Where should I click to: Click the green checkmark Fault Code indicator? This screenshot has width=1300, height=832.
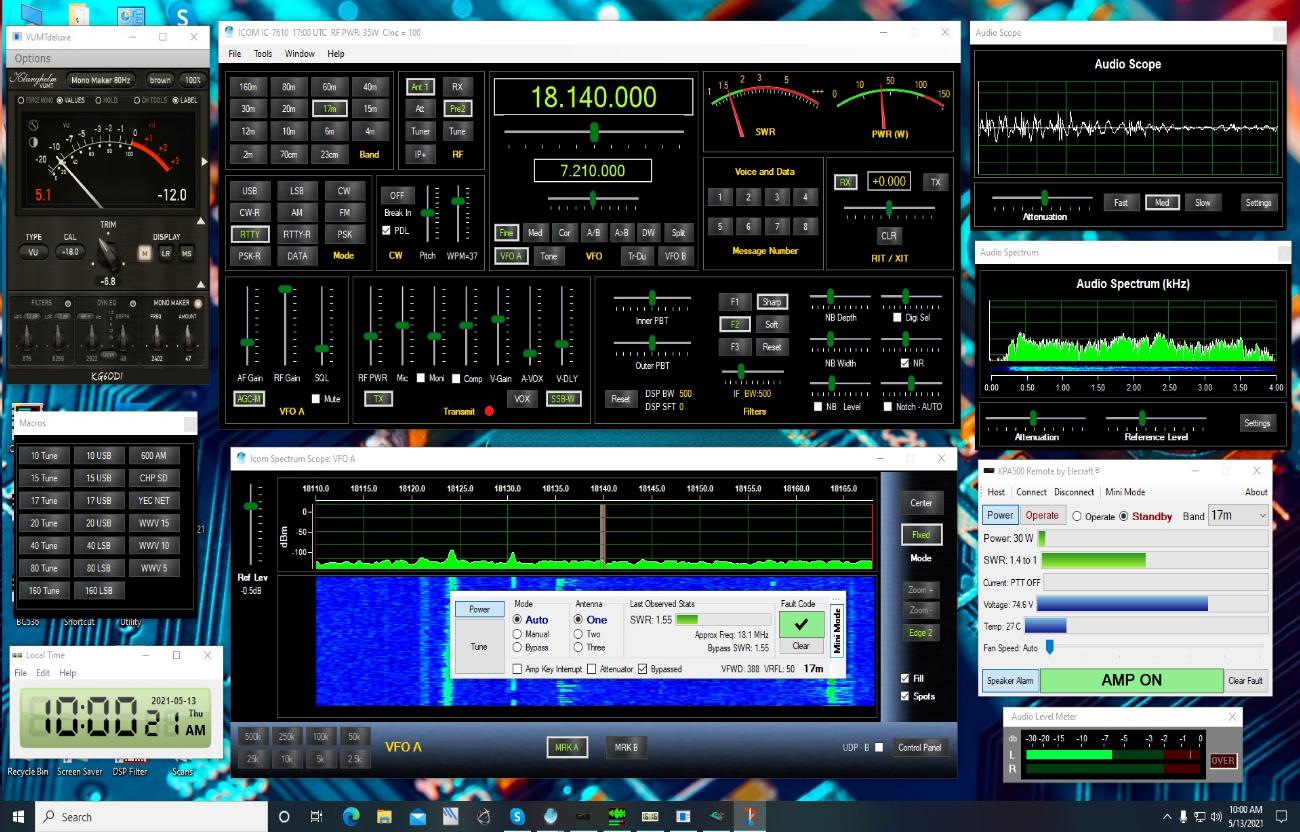pyautogui.click(x=801, y=624)
